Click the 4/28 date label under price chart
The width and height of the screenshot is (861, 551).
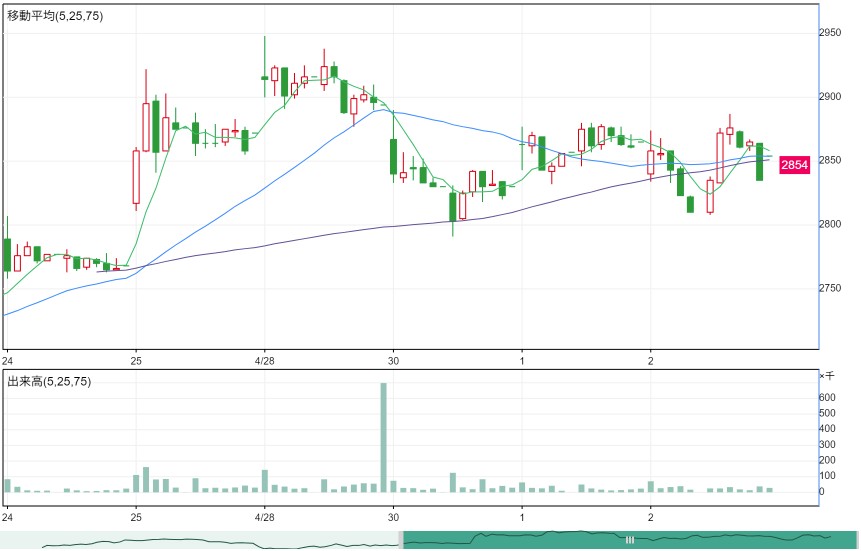click(x=265, y=361)
